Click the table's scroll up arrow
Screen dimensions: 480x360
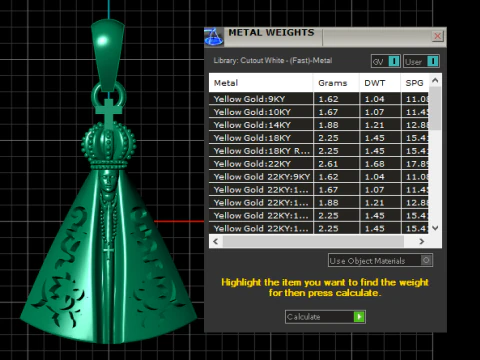tap(435, 80)
